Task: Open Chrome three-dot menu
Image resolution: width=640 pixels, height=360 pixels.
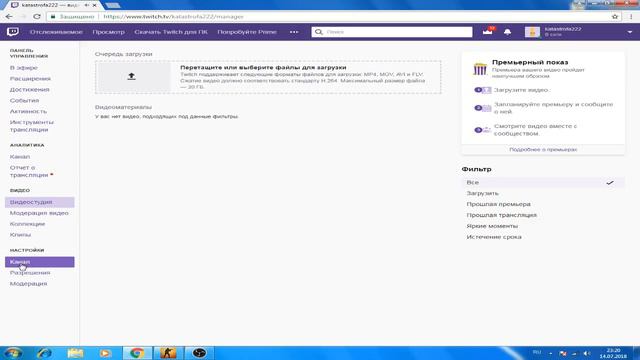Action: (x=631, y=17)
